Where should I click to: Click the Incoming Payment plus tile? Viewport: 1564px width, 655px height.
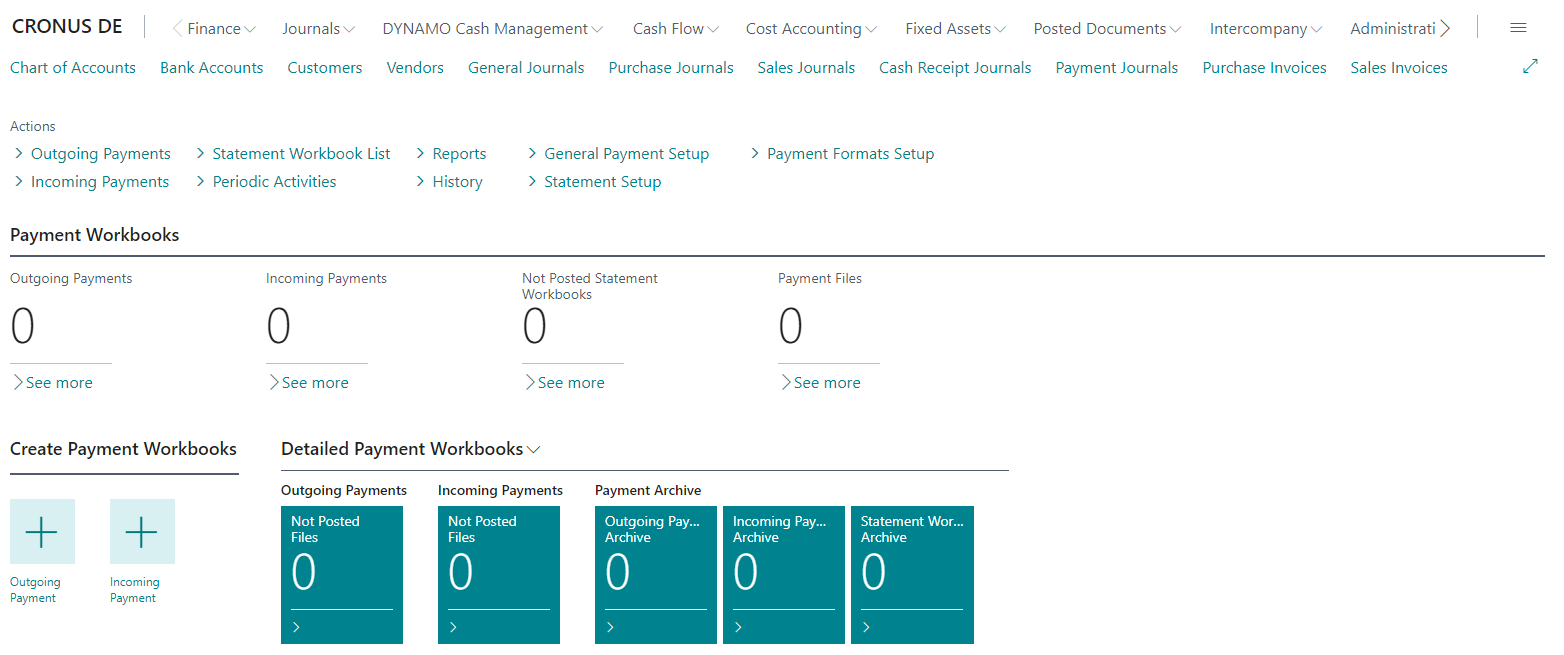[142, 532]
